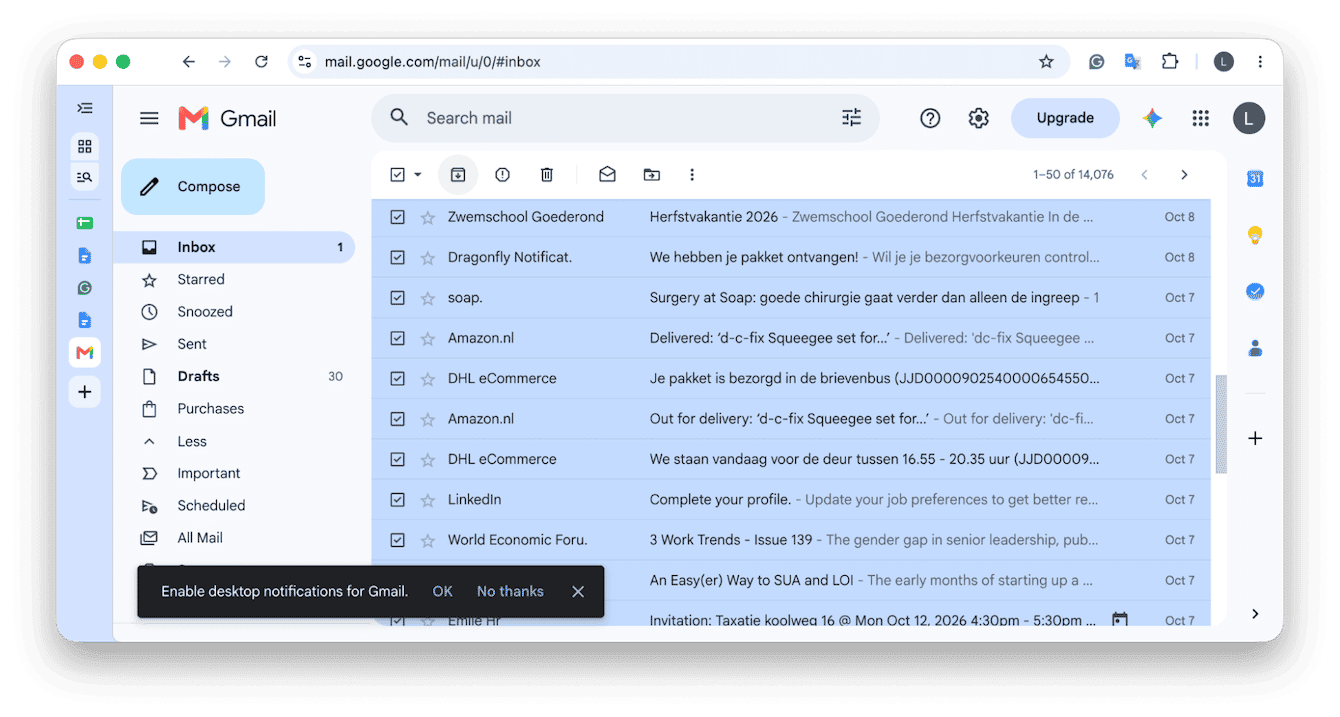Delete selected emails with trash icon

point(547,175)
